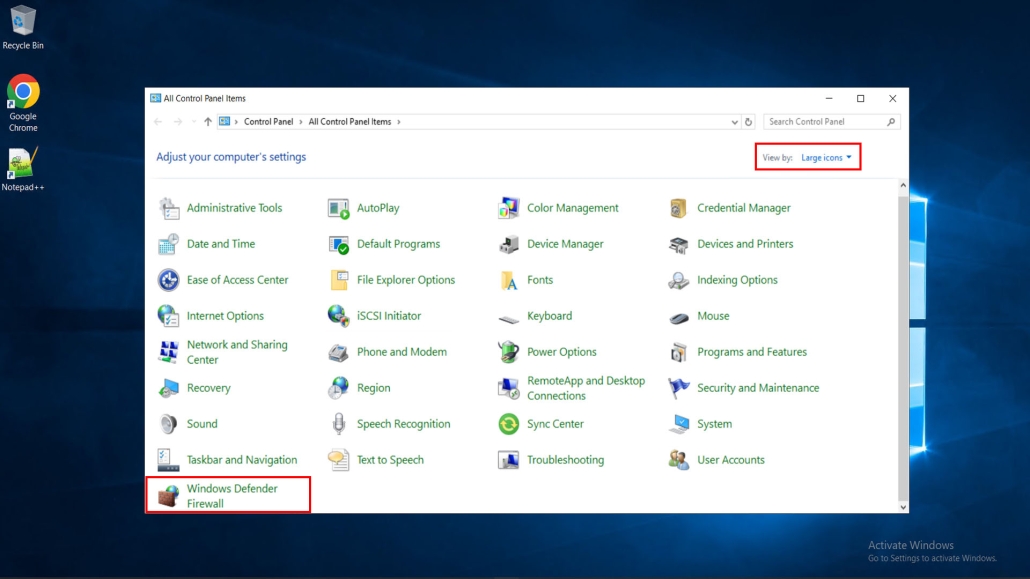Open the Troubleshooting icon

click(508, 460)
